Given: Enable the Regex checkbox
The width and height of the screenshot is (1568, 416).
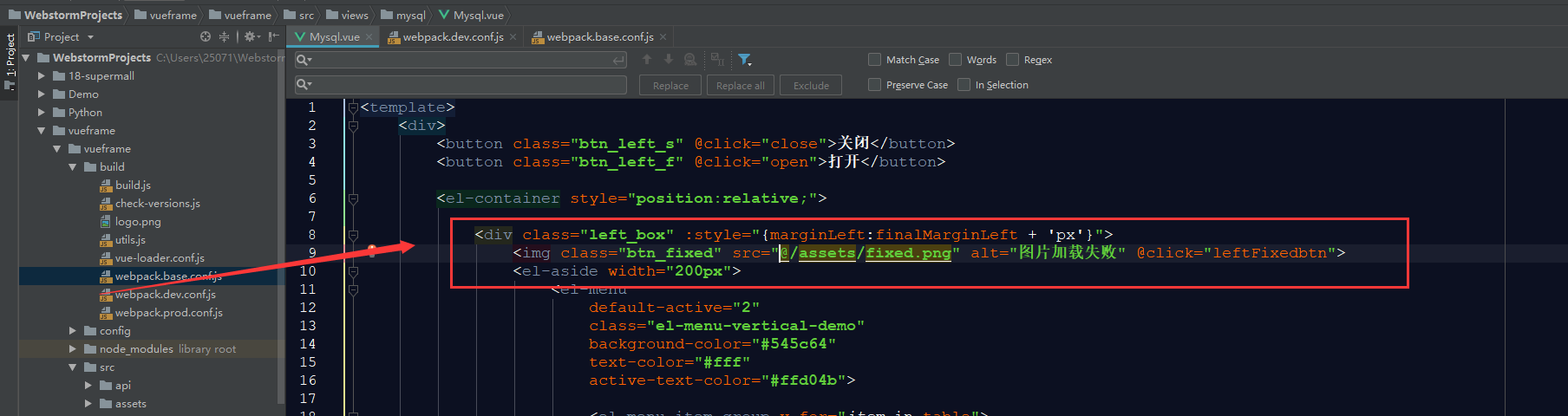Looking at the screenshot, I should [x=1012, y=59].
